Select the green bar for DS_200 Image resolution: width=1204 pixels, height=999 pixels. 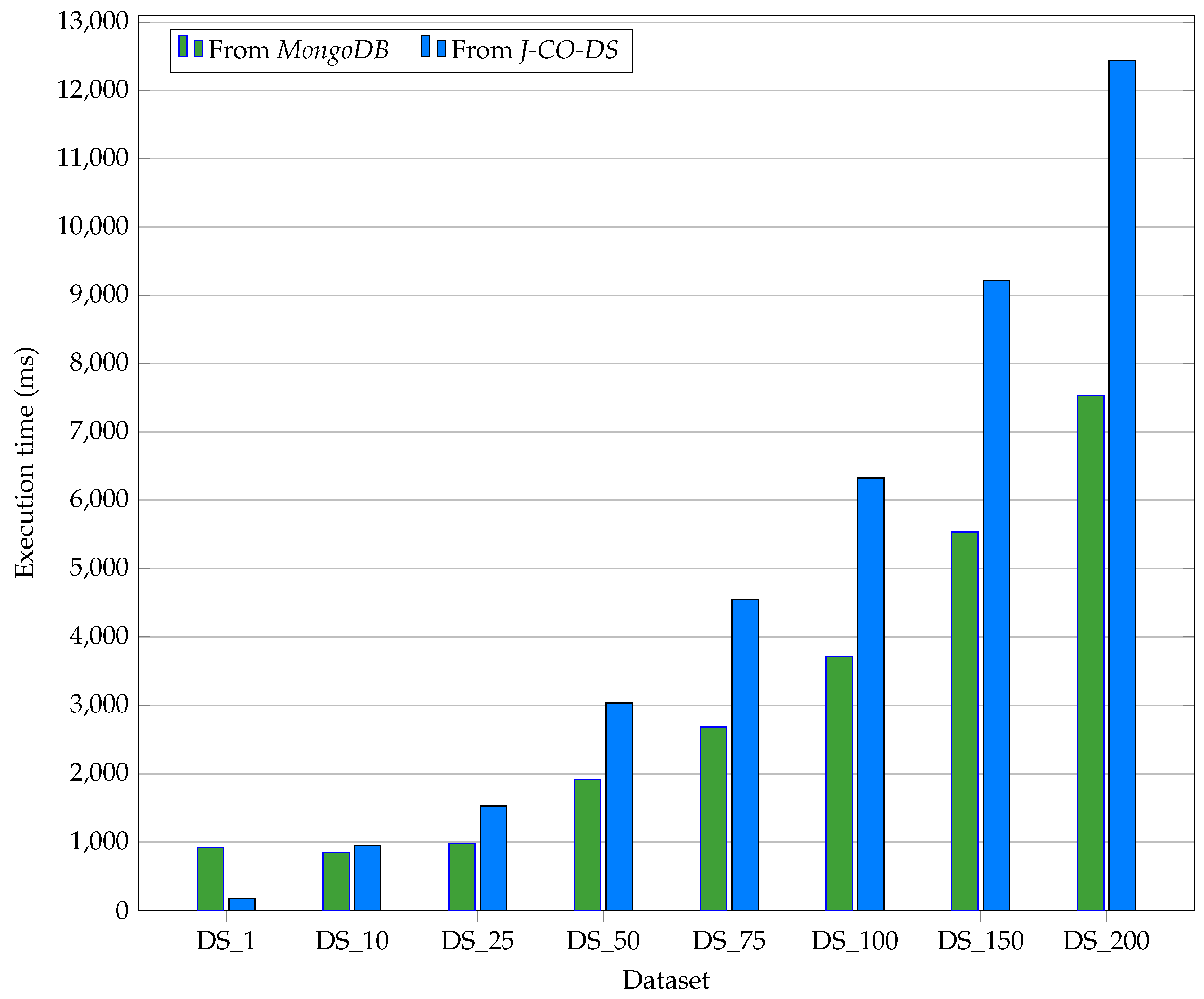(x=1091, y=653)
